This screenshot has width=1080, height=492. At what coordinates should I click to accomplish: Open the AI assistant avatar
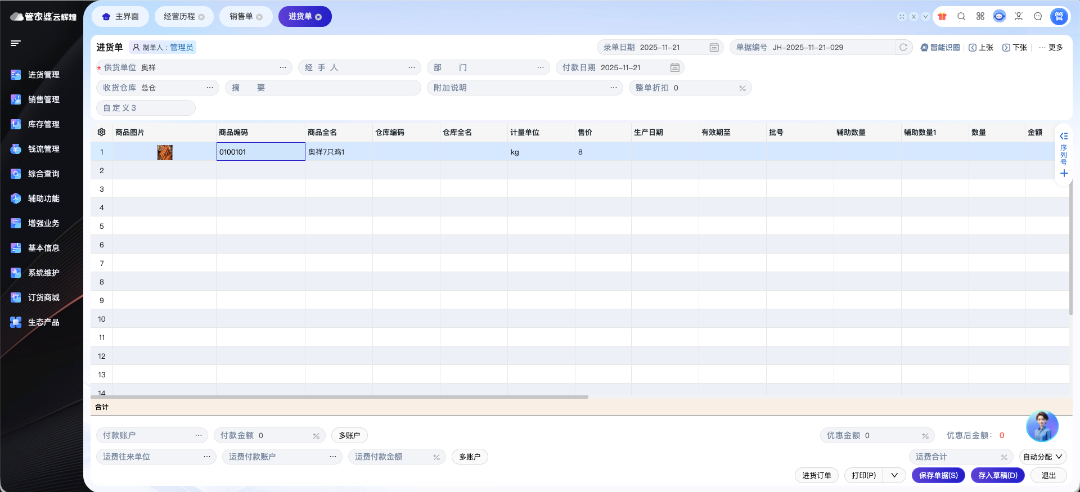point(1042,426)
